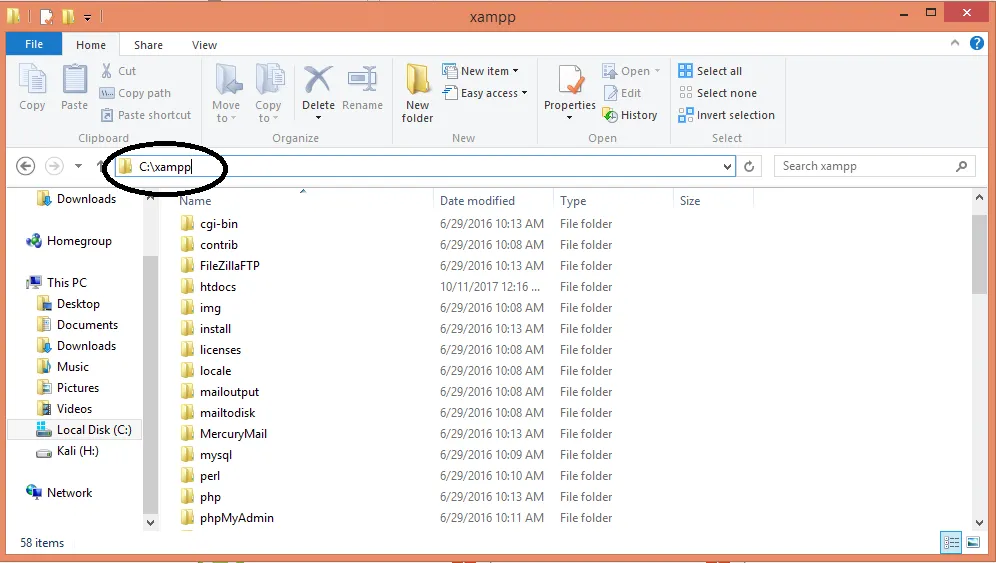Click the Rename icon
996x563 pixels.
[362, 79]
